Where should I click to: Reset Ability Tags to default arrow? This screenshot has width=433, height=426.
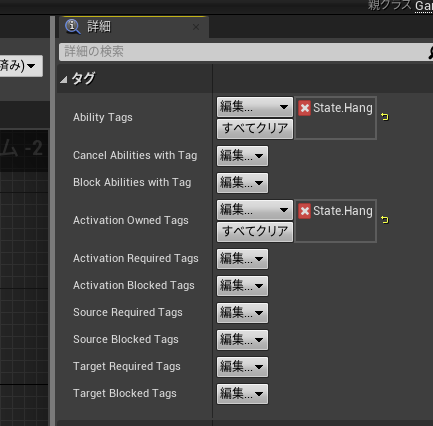point(385,117)
